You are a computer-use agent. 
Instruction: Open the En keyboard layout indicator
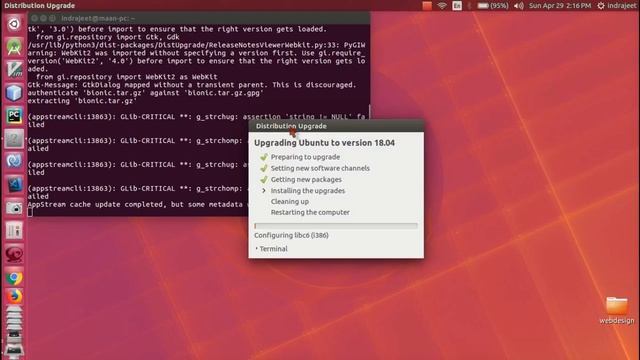tap(457, 5)
